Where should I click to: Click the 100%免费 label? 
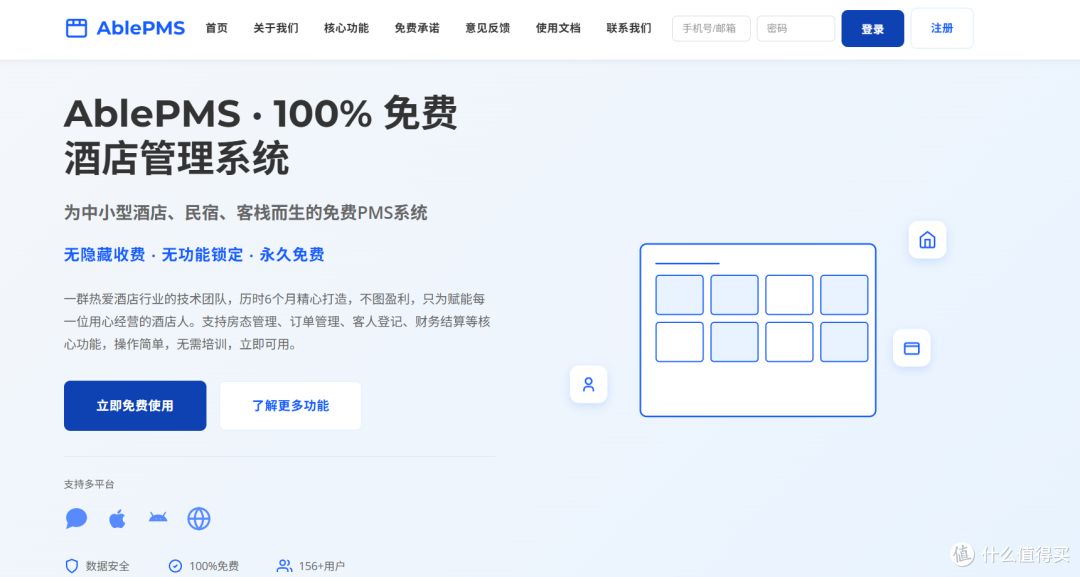pos(214,566)
